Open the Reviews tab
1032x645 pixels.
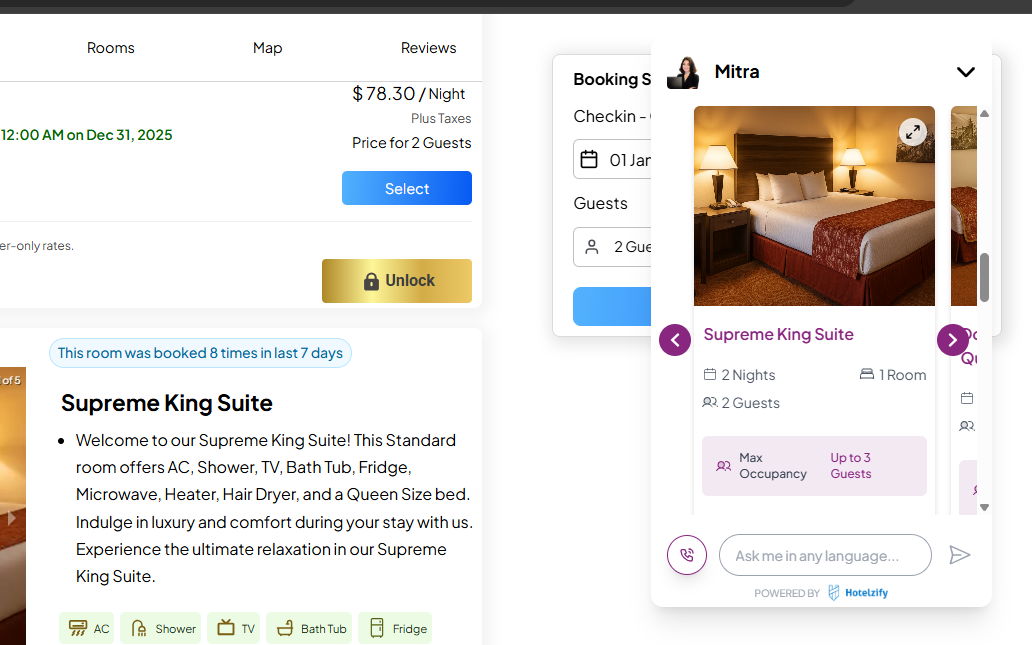tap(428, 48)
